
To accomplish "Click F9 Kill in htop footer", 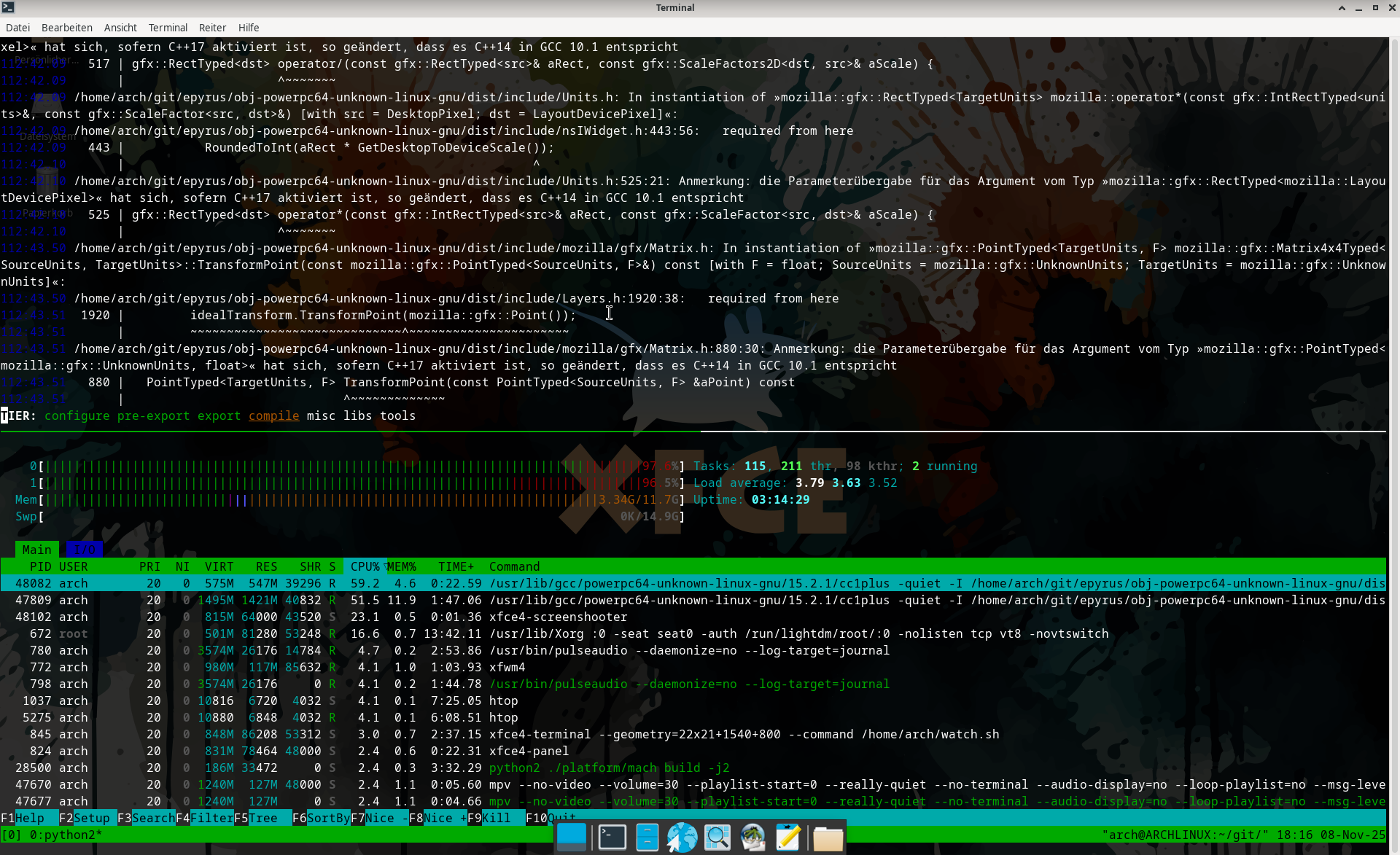I will point(496,818).
